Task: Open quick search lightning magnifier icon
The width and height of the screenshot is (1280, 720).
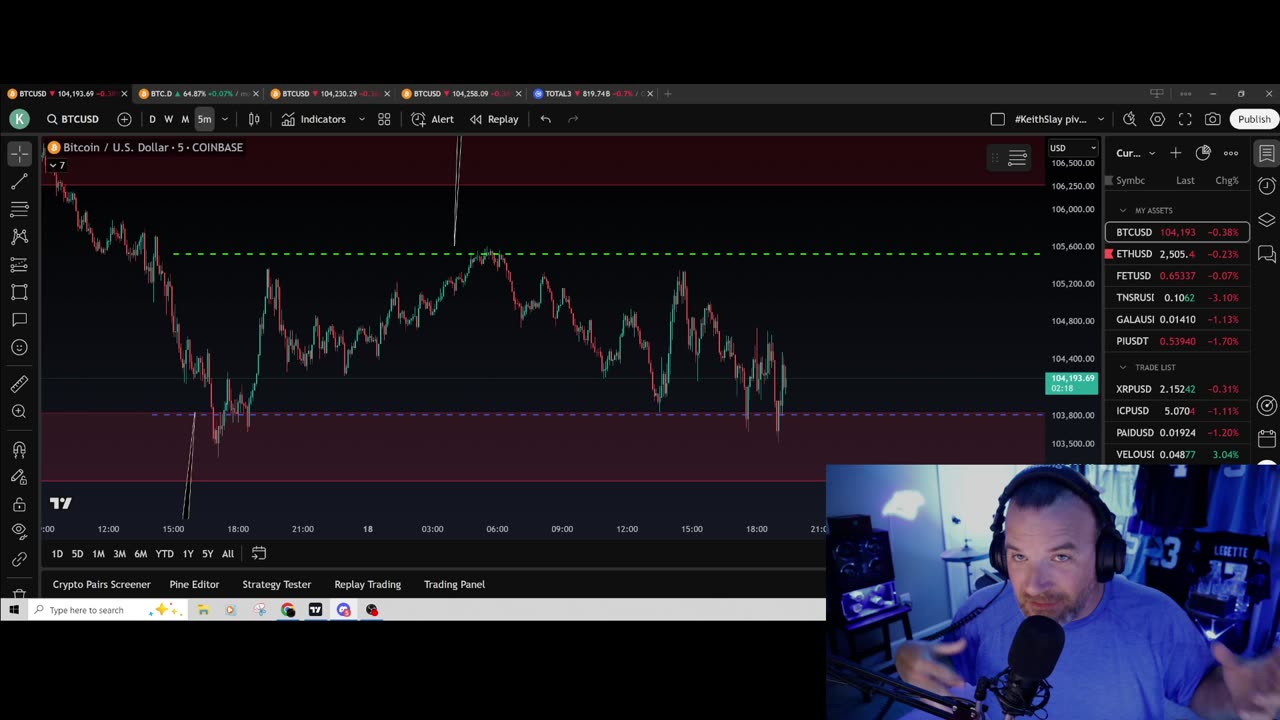Action: 1129,119
